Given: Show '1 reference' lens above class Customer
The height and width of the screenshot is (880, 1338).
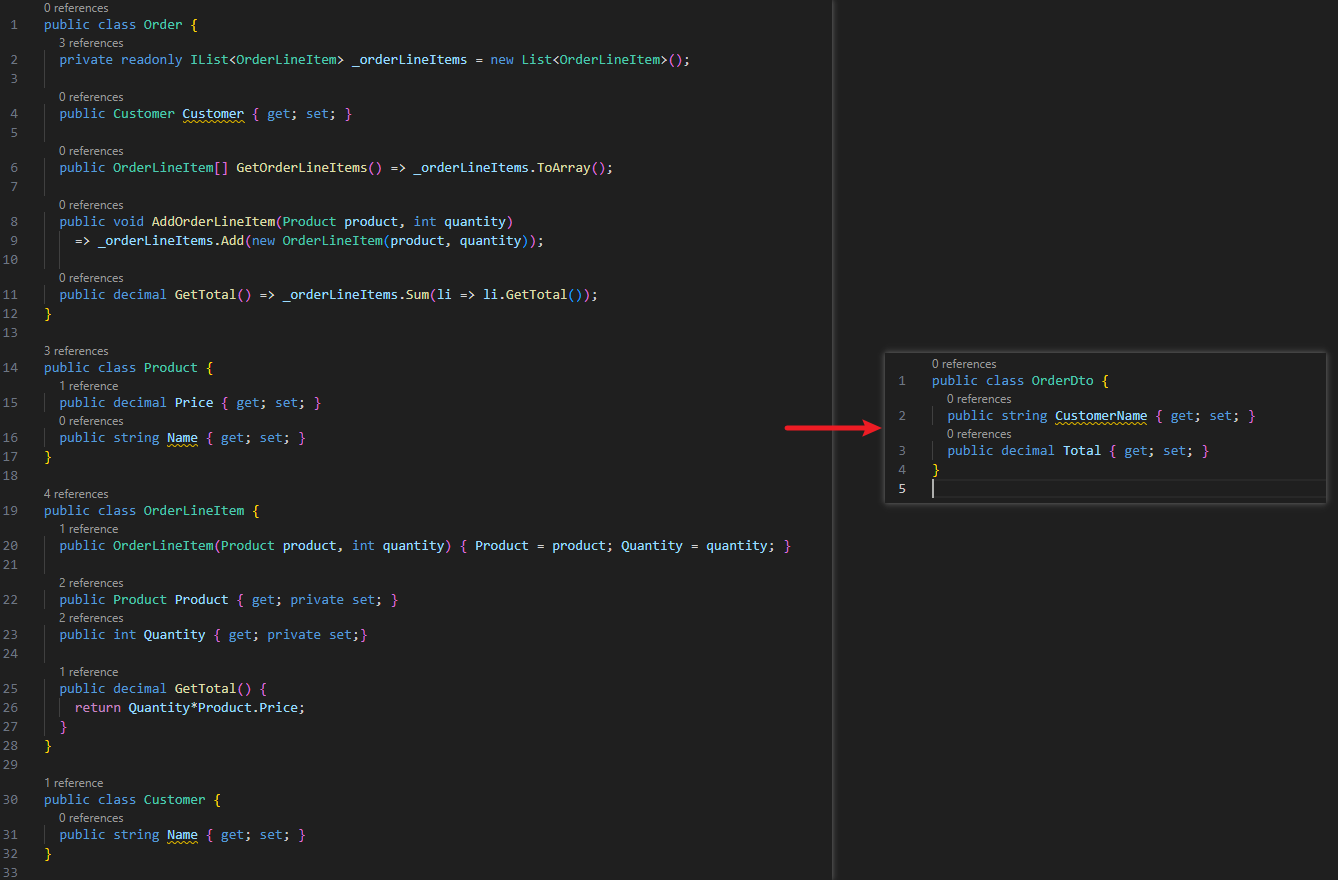Looking at the screenshot, I should [x=73, y=783].
